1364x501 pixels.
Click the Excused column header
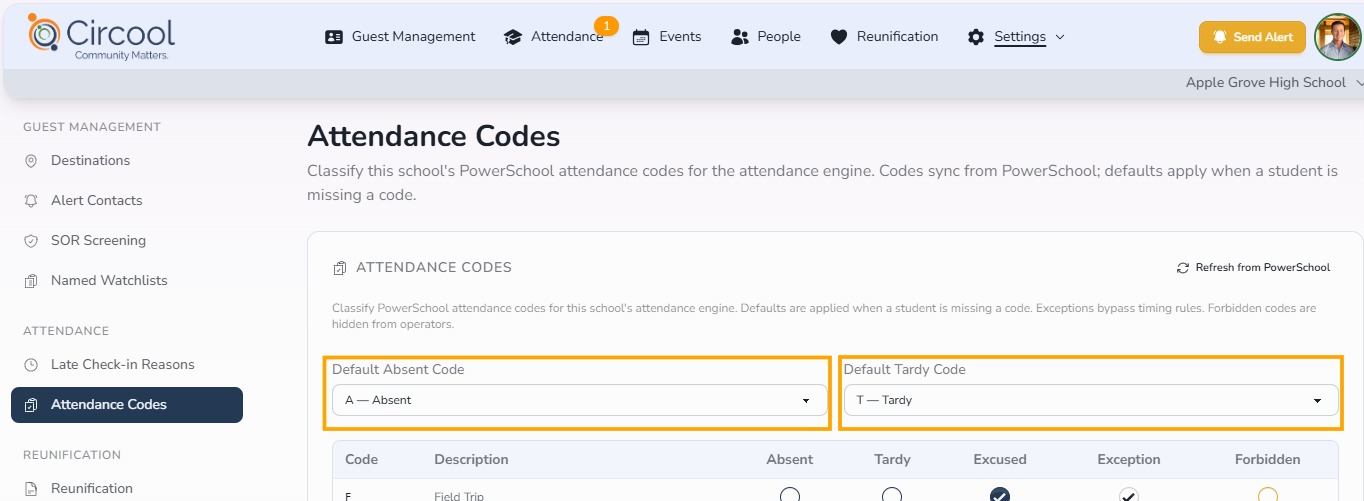(x=1000, y=460)
